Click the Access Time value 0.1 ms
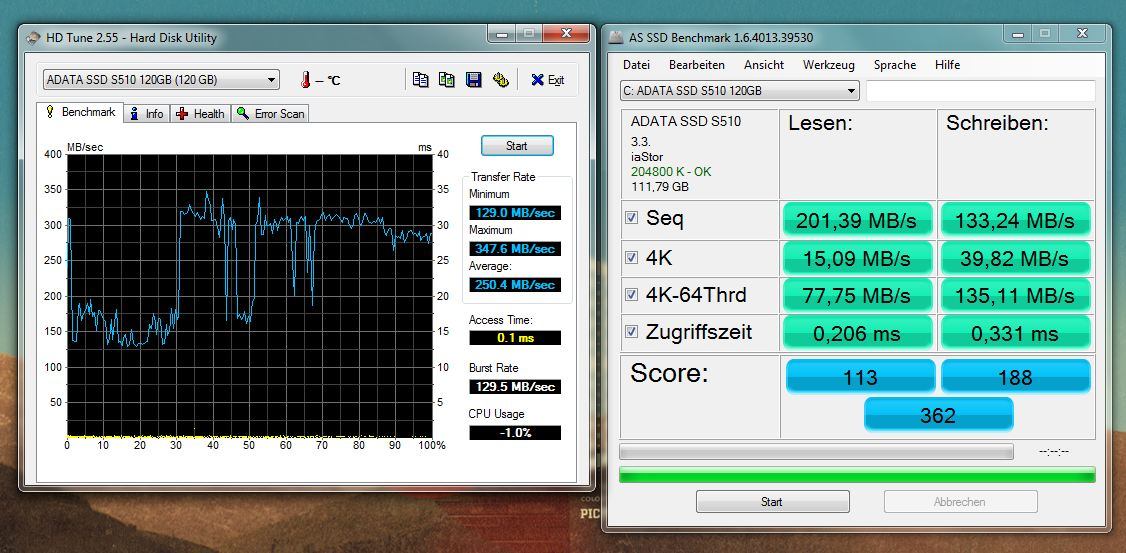Screen dimensions: 1126x553 (x=515, y=338)
